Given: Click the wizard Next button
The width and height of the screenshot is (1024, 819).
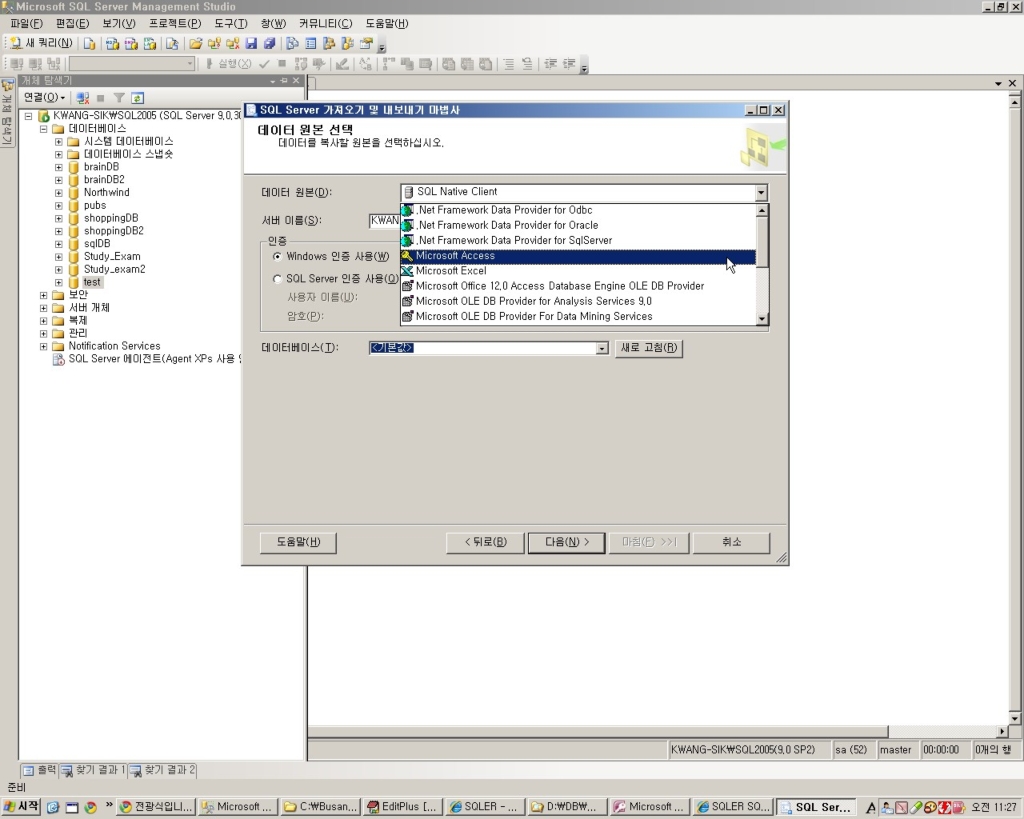Looking at the screenshot, I should coord(567,542).
